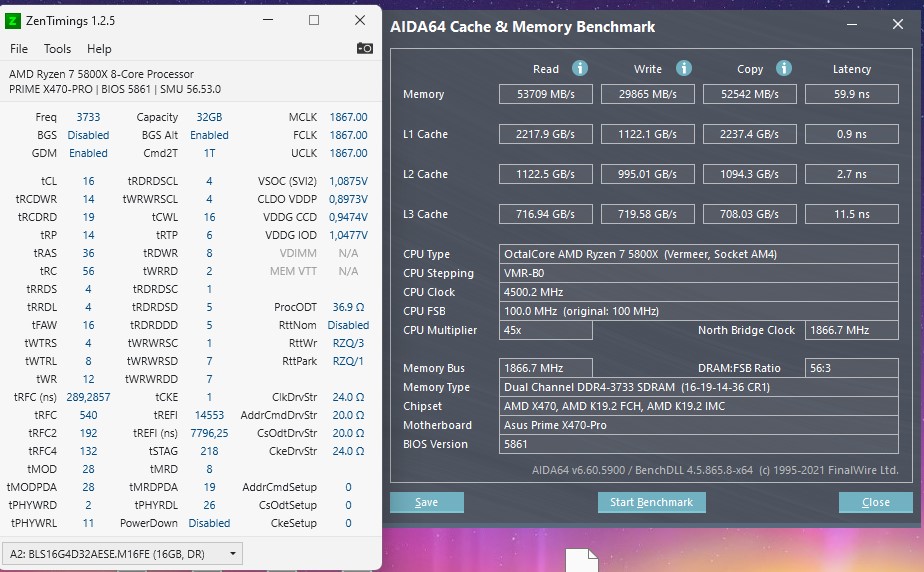Click the CPU Type field OctalCore AMD Ryzen

click(699, 254)
